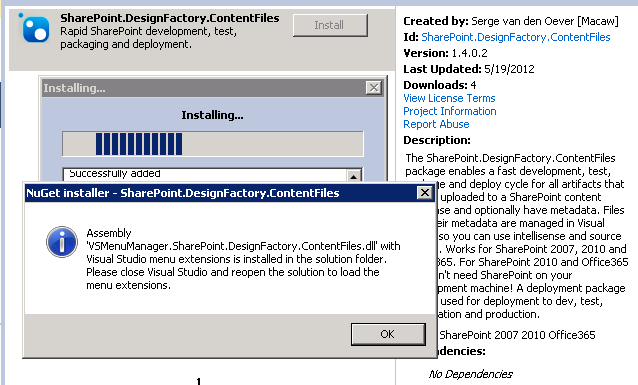Close the Installing progress window
638x385 pixels.
pyautogui.click(x=374, y=88)
